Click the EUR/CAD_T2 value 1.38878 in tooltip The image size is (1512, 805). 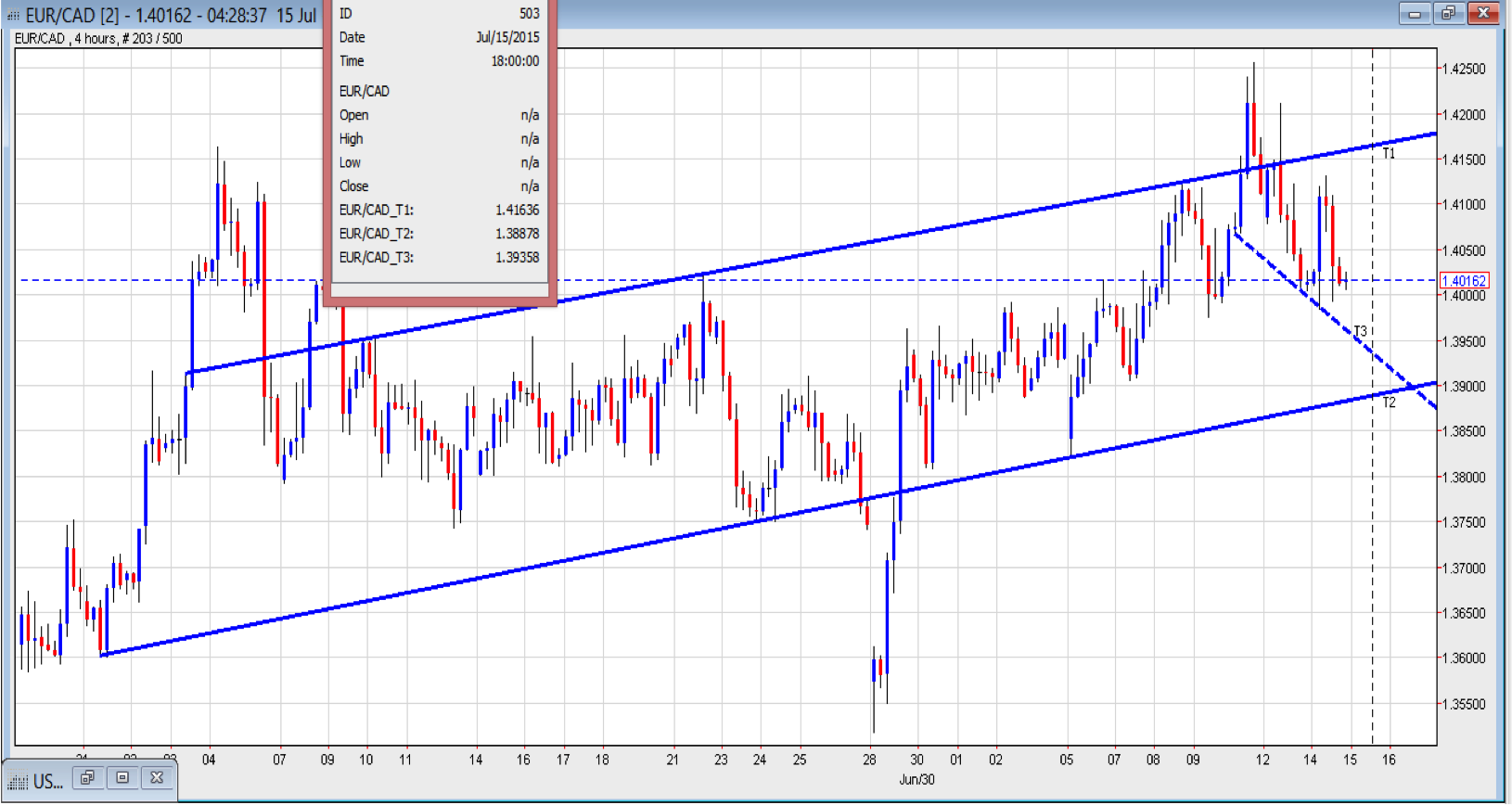(517, 234)
